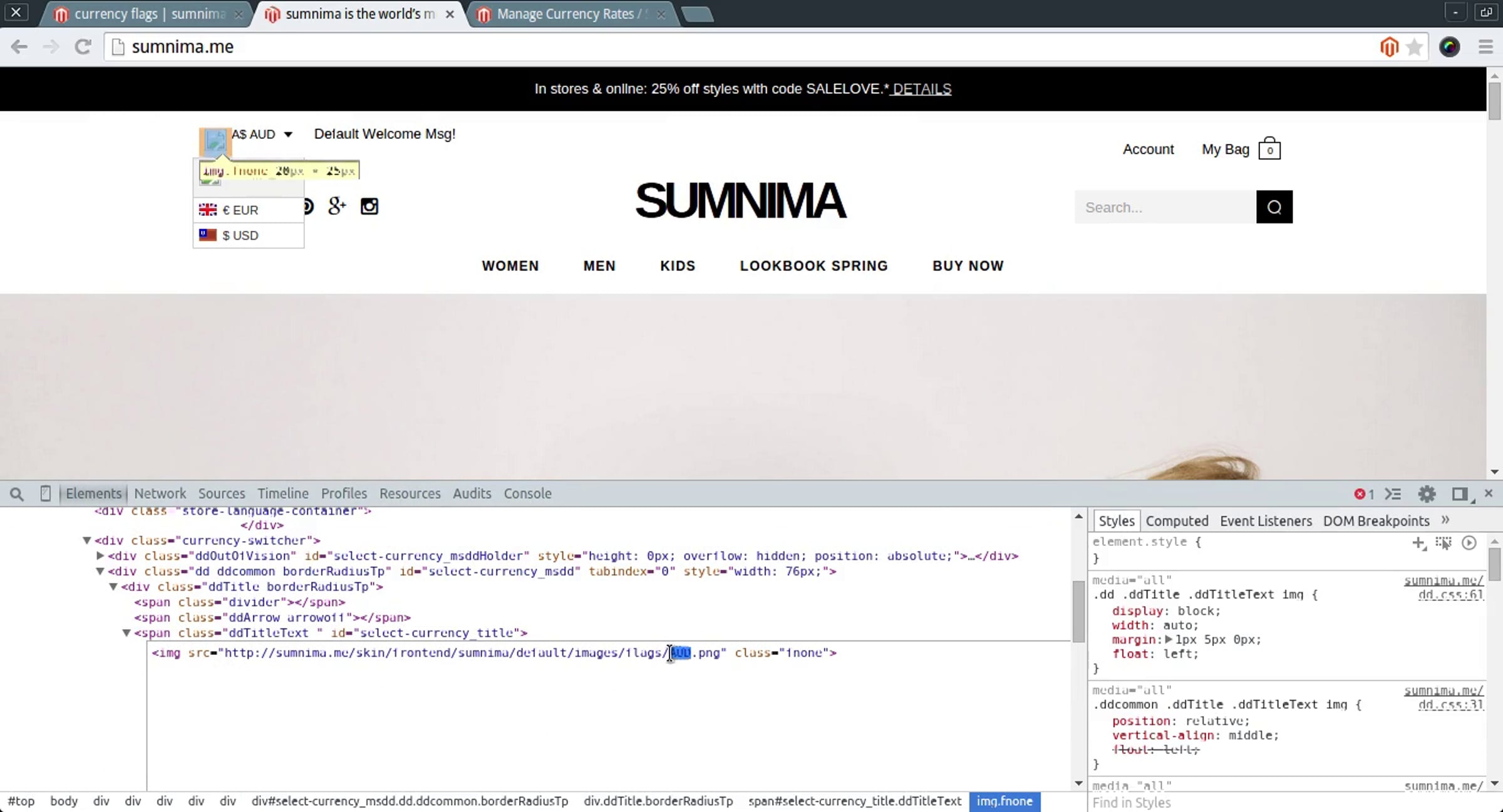Toggle the DevTools device mode icon
Viewport: 1503px width, 812px height.
45,494
